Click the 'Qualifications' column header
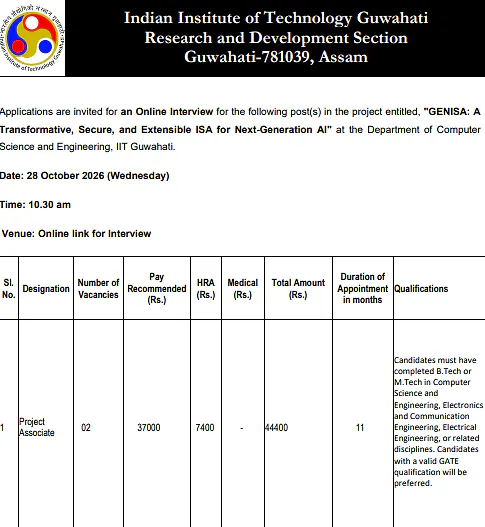This screenshot has height=527, width=485. (x=421, y=289)
